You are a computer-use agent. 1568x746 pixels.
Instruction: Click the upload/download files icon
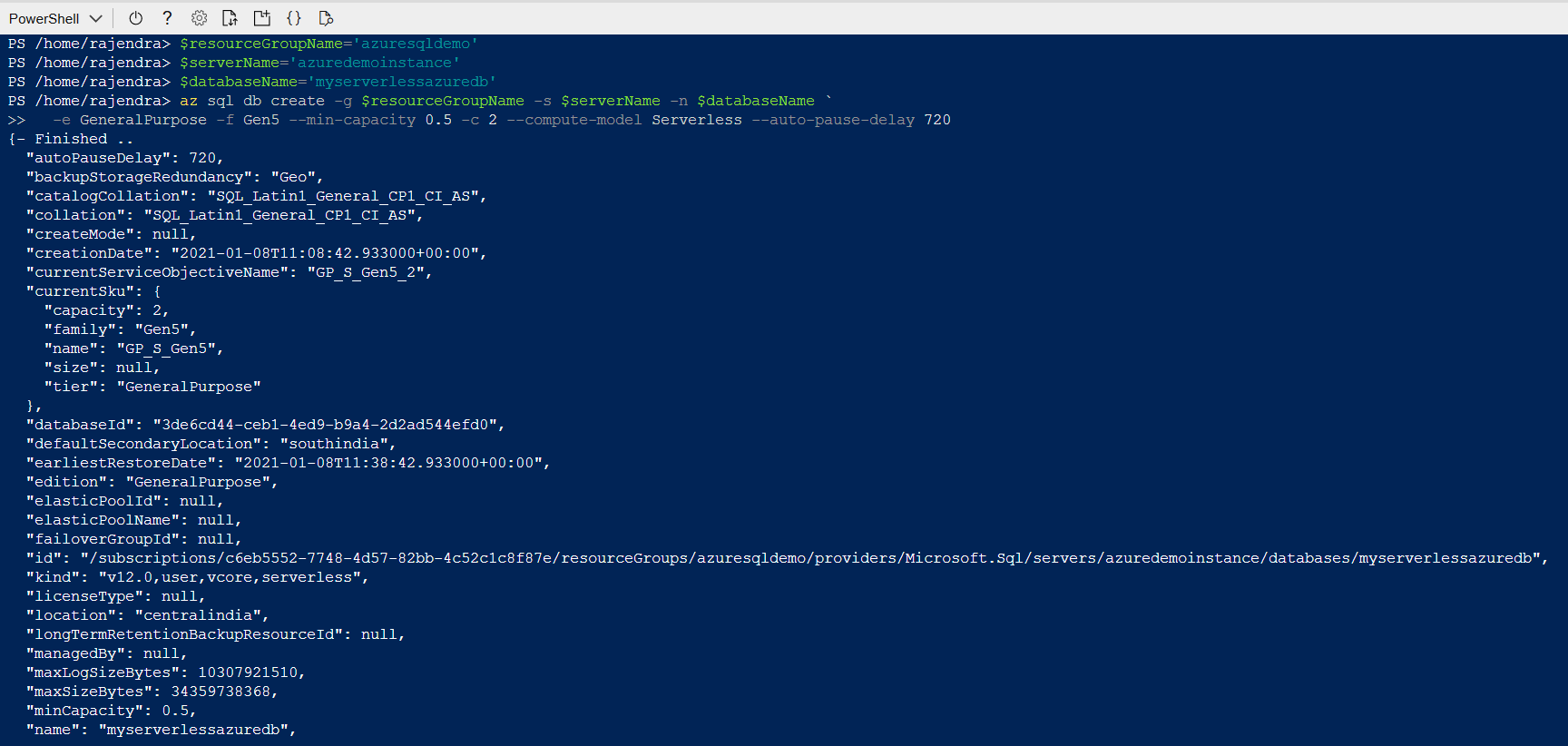(230, 18)
